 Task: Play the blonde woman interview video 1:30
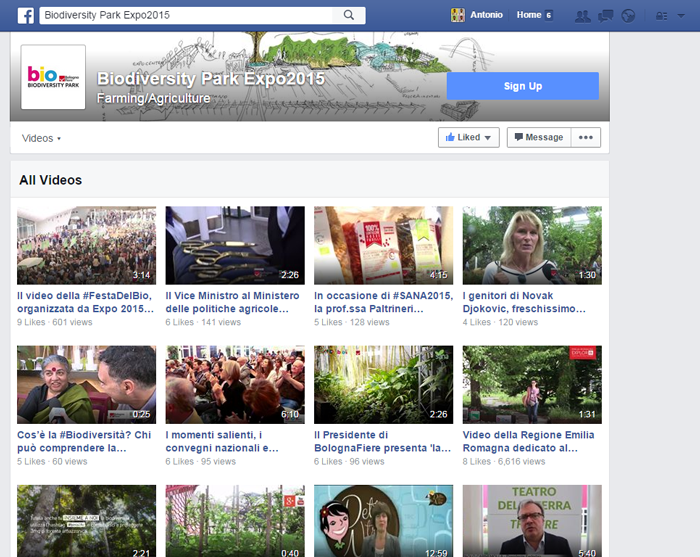click(532, 245)
